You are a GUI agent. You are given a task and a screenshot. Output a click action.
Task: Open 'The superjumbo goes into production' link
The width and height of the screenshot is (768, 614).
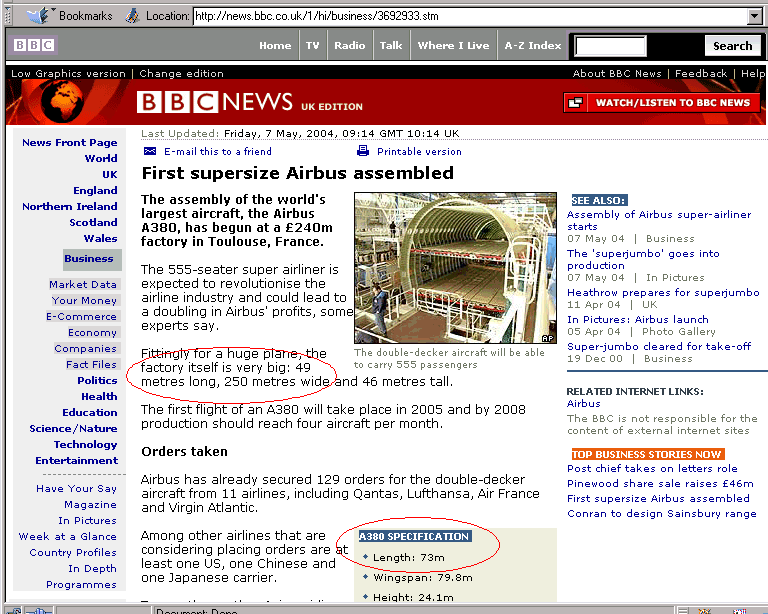643,260
